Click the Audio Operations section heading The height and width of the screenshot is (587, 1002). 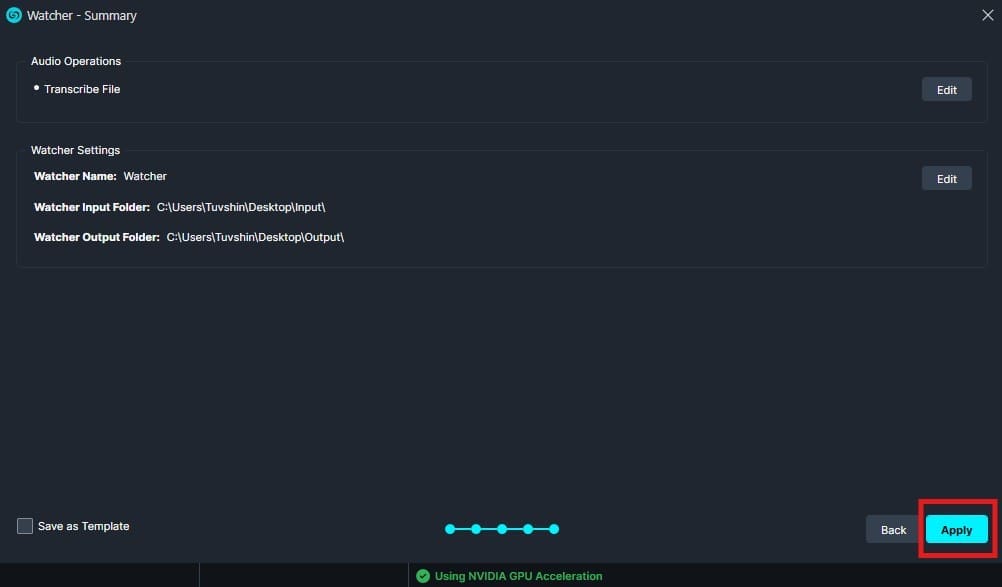(76, 61)
